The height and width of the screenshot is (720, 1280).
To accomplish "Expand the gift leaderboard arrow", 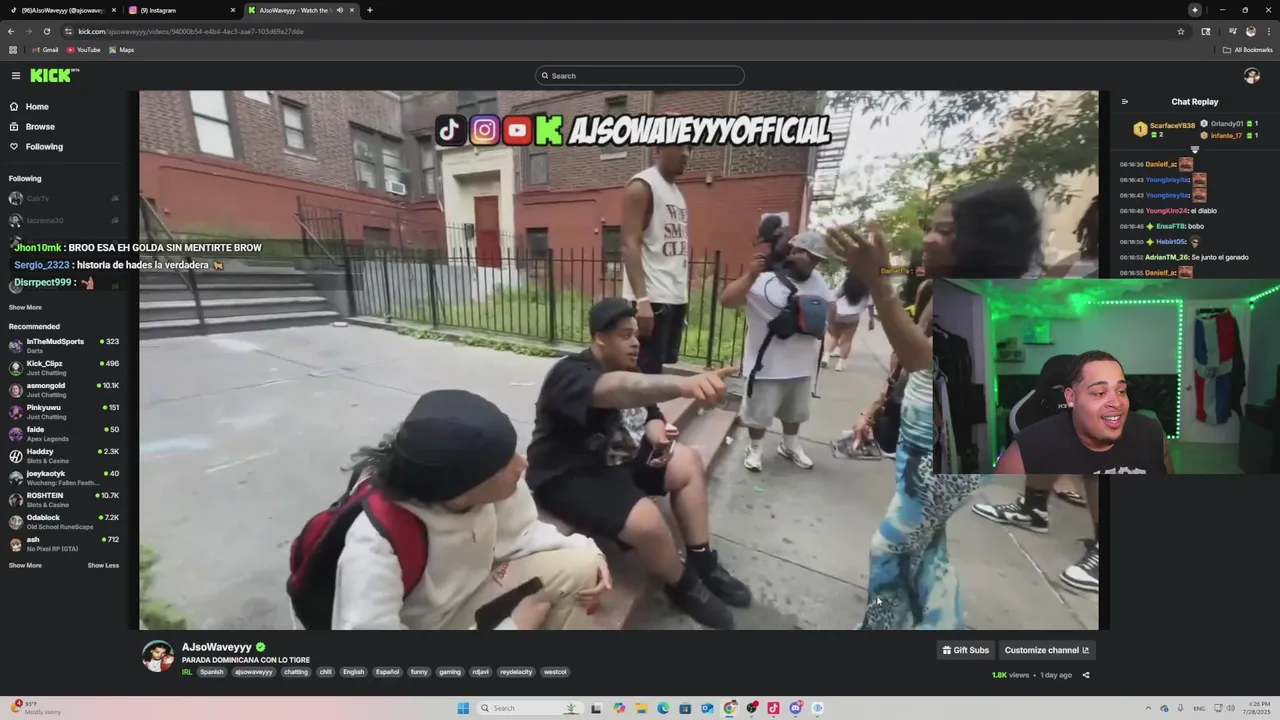I will click(1194, 150).
